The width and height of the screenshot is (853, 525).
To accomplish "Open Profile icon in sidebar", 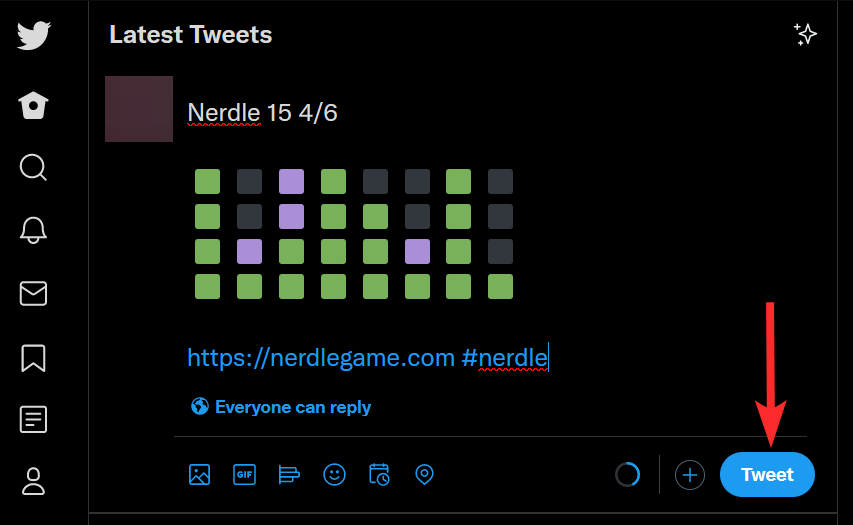I will pyautogui.click(x=33, y=481).
